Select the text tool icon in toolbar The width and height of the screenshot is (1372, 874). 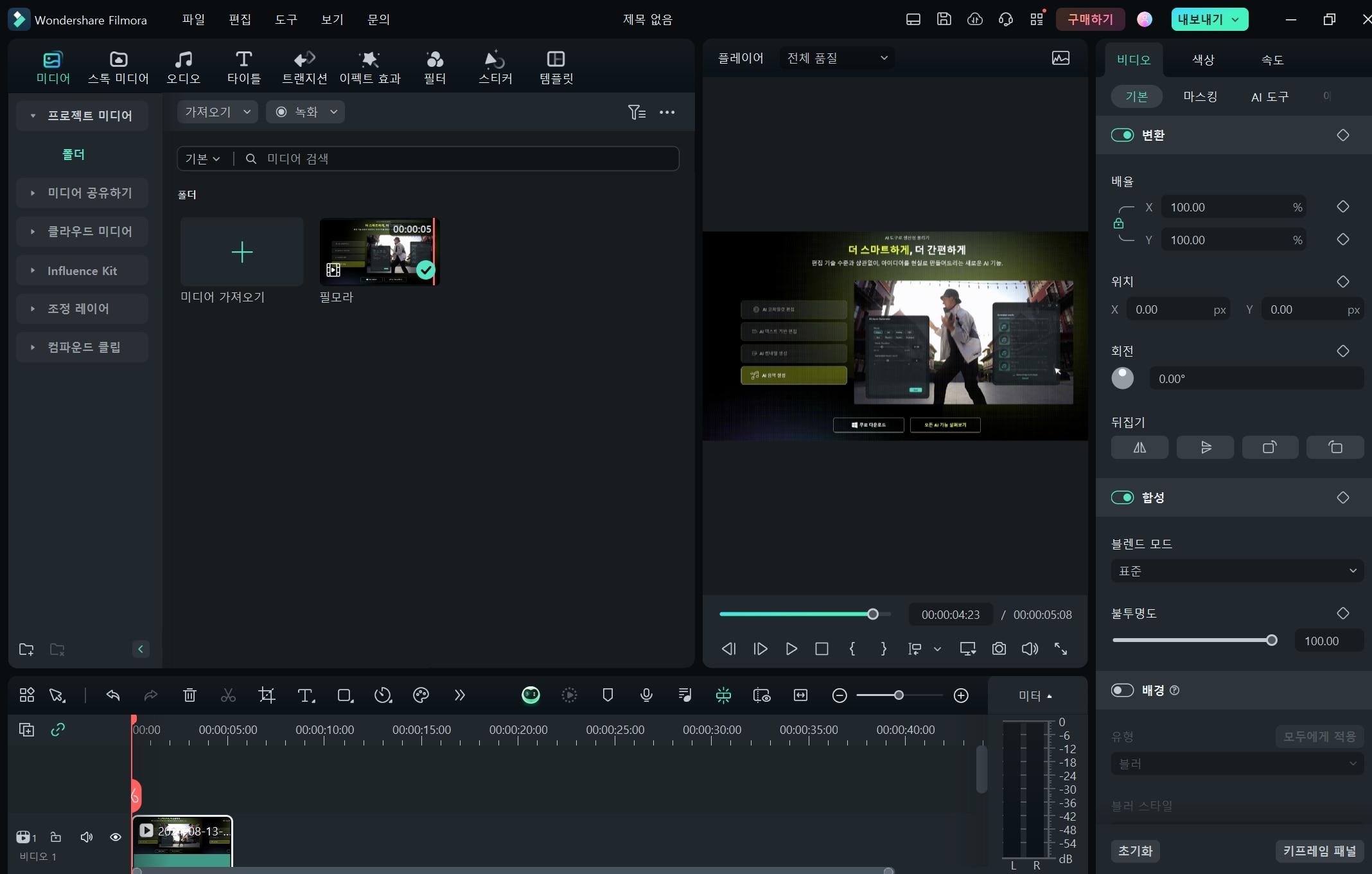(306, 694)
